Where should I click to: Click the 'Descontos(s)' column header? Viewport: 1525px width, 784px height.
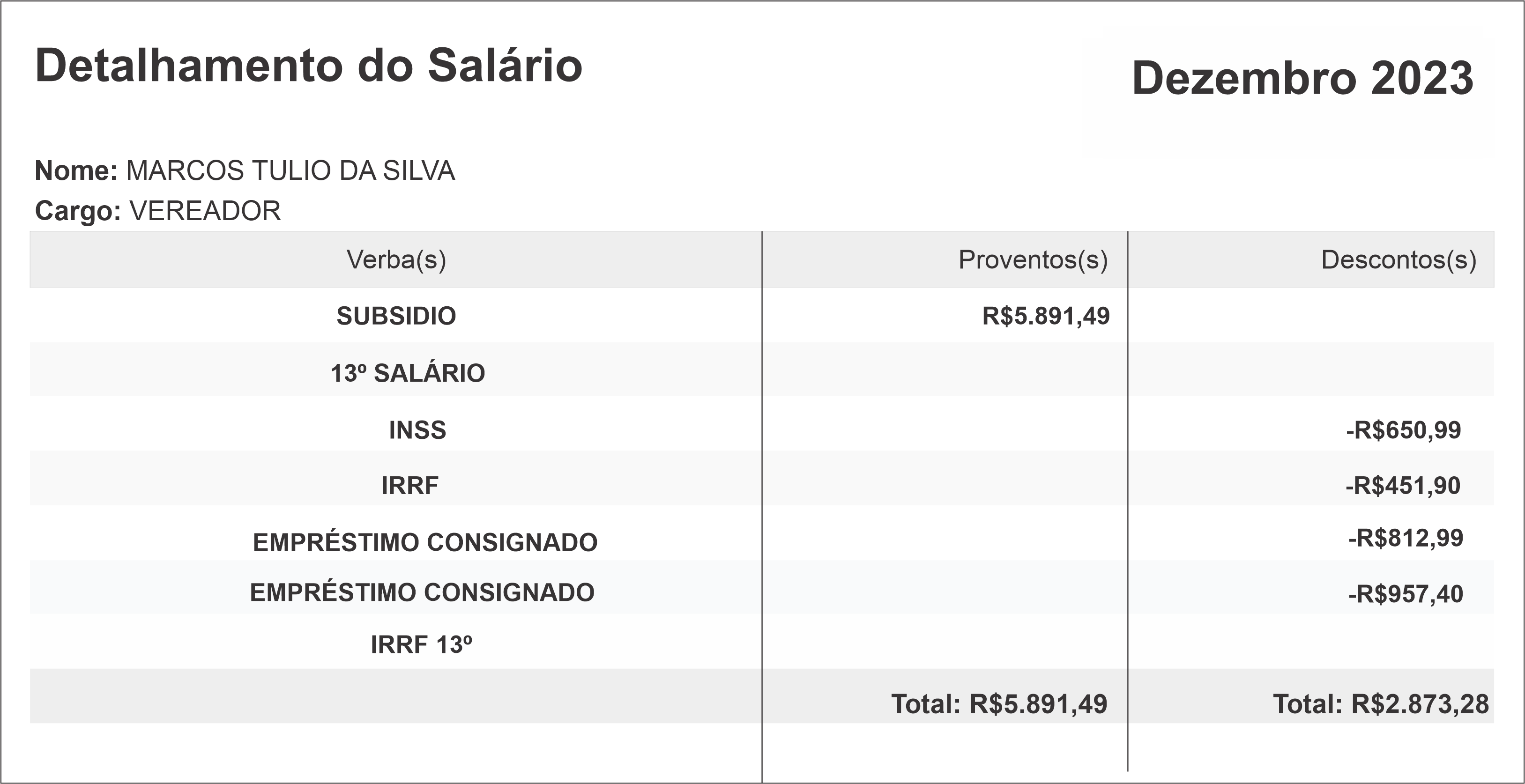click(x=1399, y=260)
